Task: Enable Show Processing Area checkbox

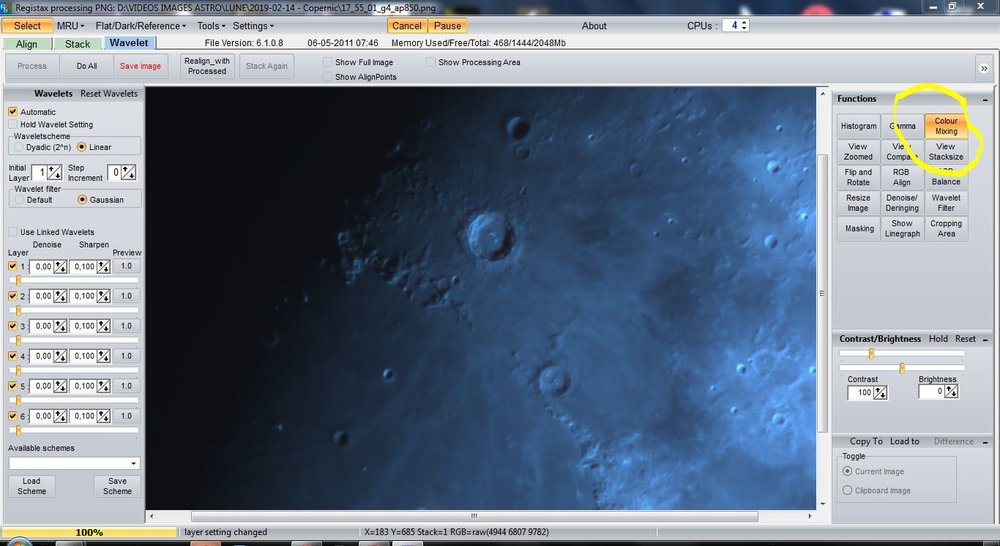Action: [430, 62]
